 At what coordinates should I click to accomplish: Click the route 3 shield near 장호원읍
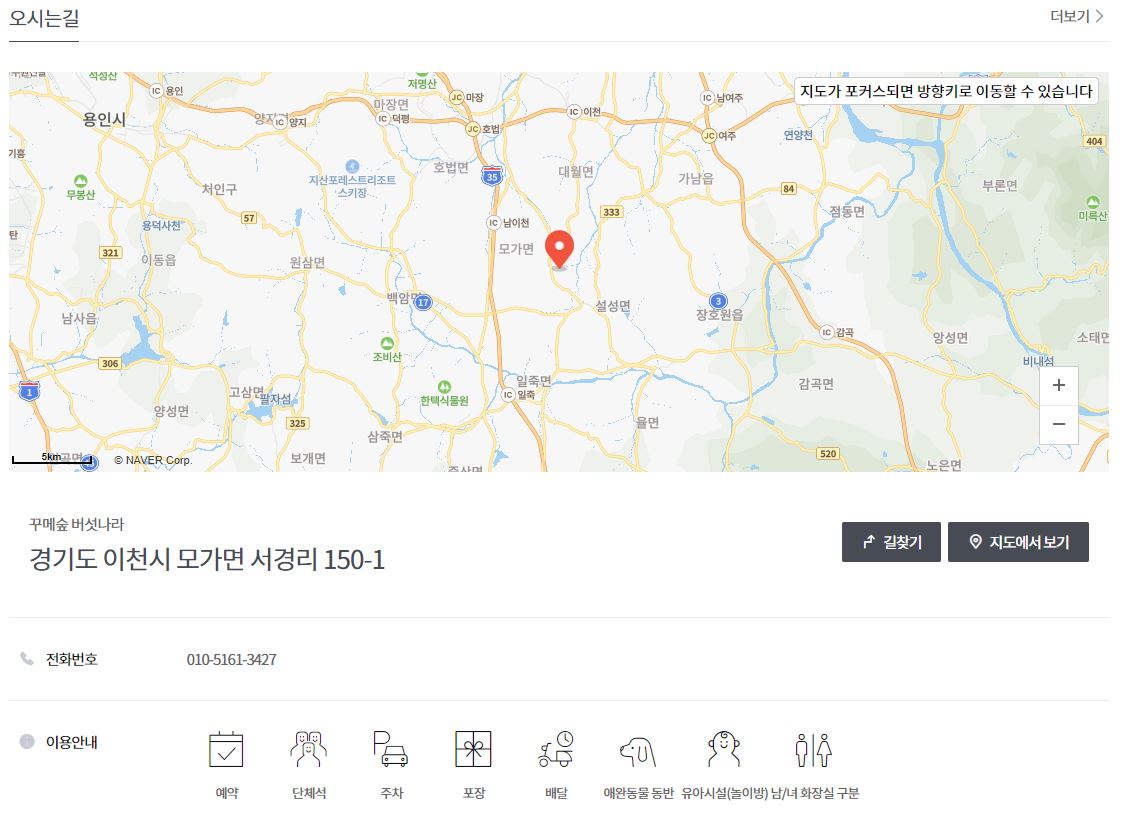coord(718,301)
